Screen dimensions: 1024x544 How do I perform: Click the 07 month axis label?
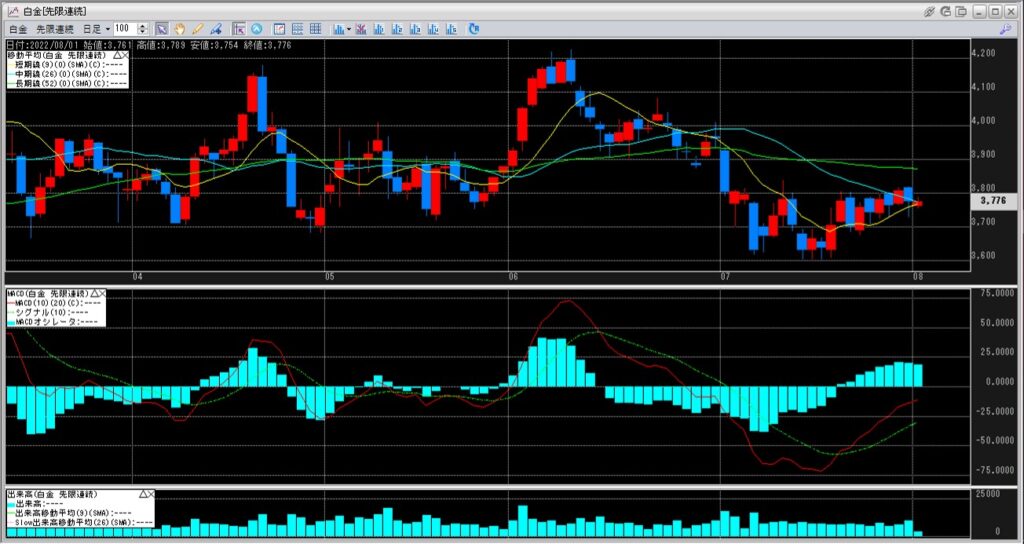point(726,277)
